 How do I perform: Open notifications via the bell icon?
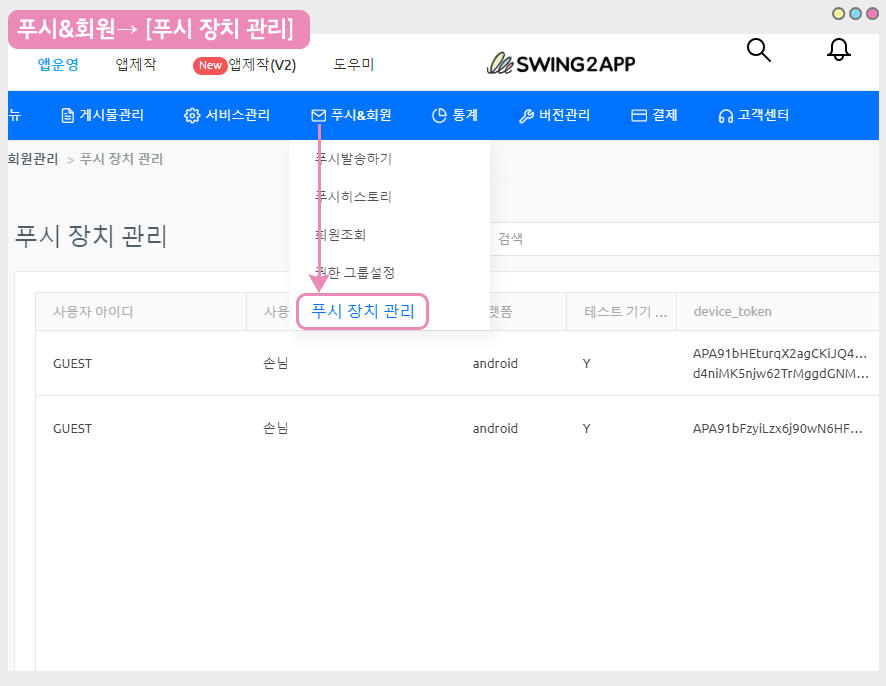(x=839, y=50)
